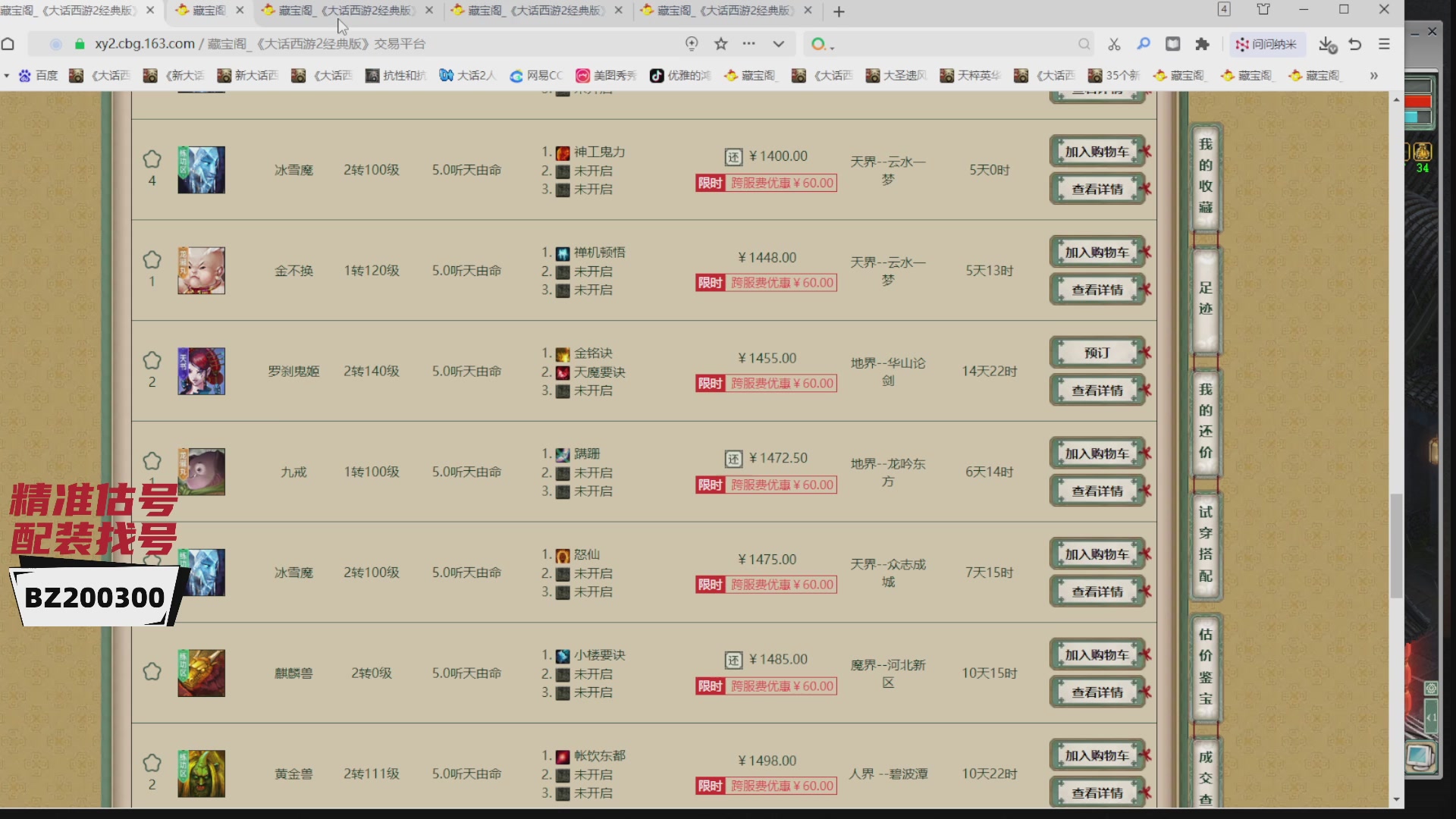The width and height of the screenshot is (1456, 819).
Task: Open the downloads icon in the toolbar
Action: pyautogui.click(x=1326, y=44)
